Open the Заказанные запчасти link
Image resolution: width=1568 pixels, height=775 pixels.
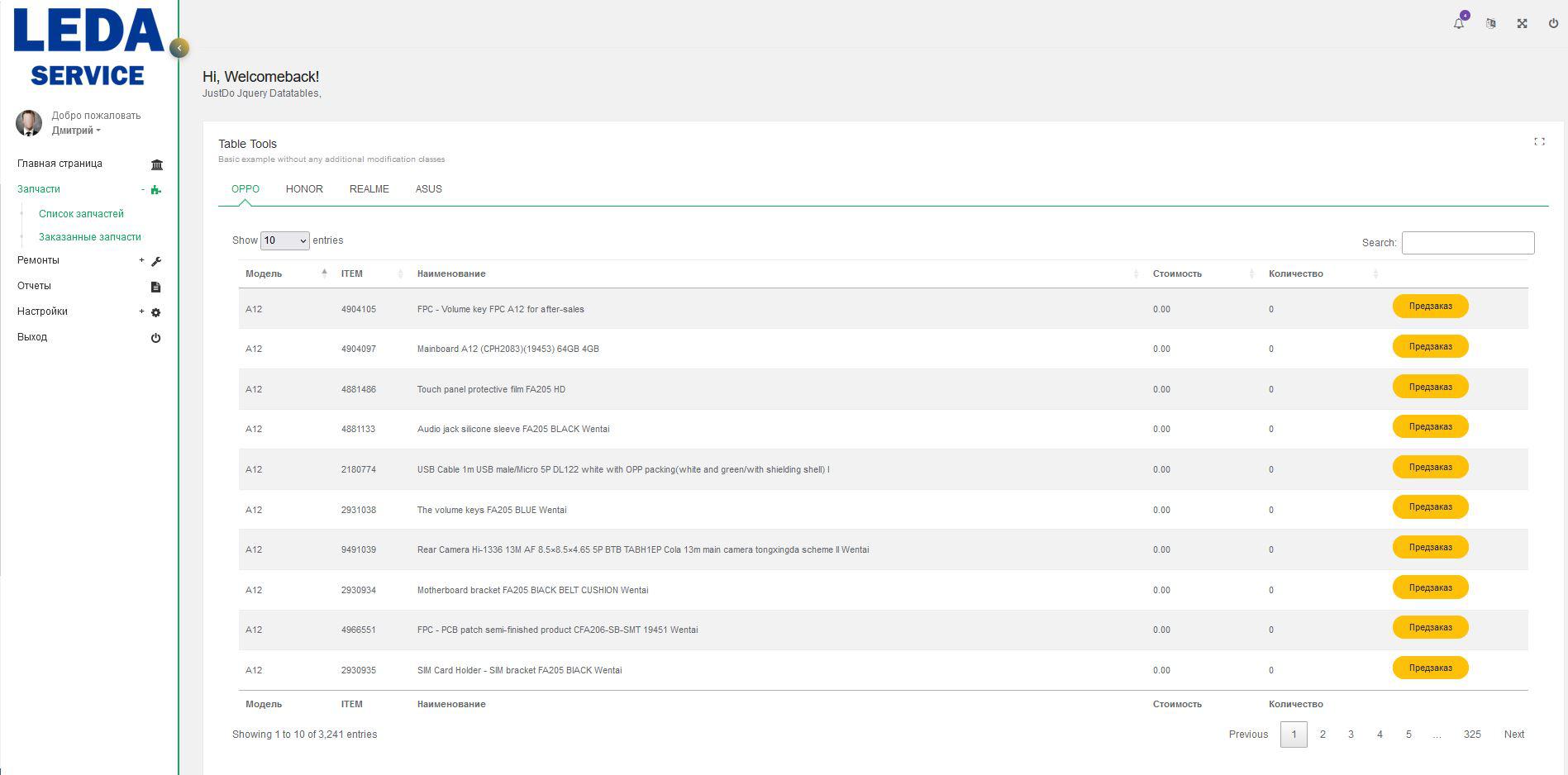click(x=90, y=237)
